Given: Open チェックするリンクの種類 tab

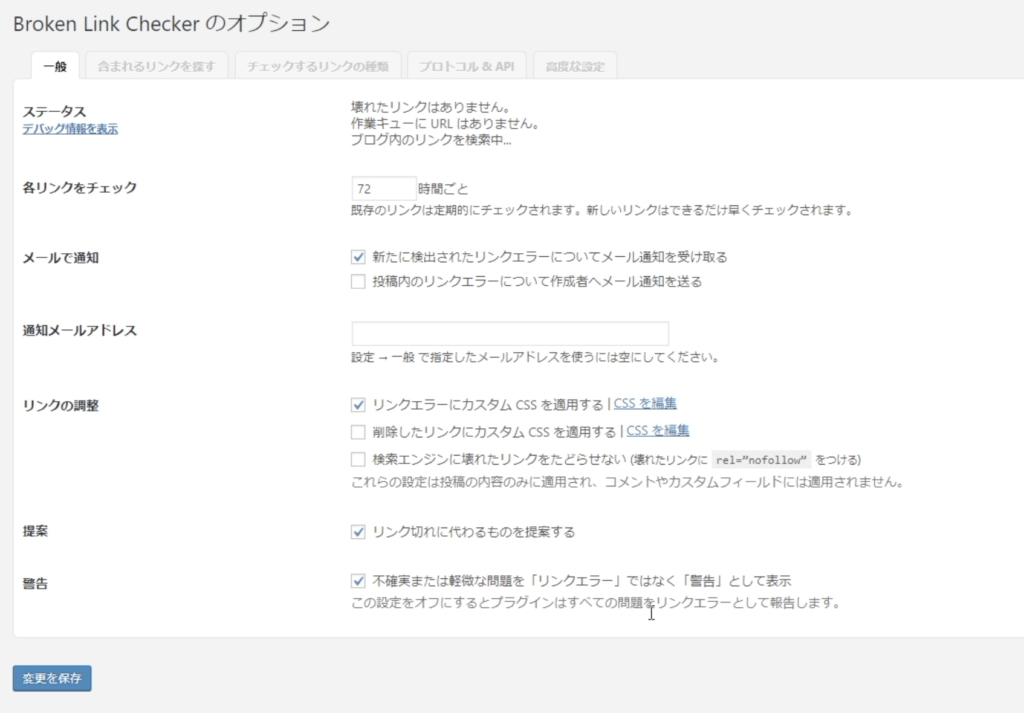Looking at the screenshot, I should click(x=318, y=66).
